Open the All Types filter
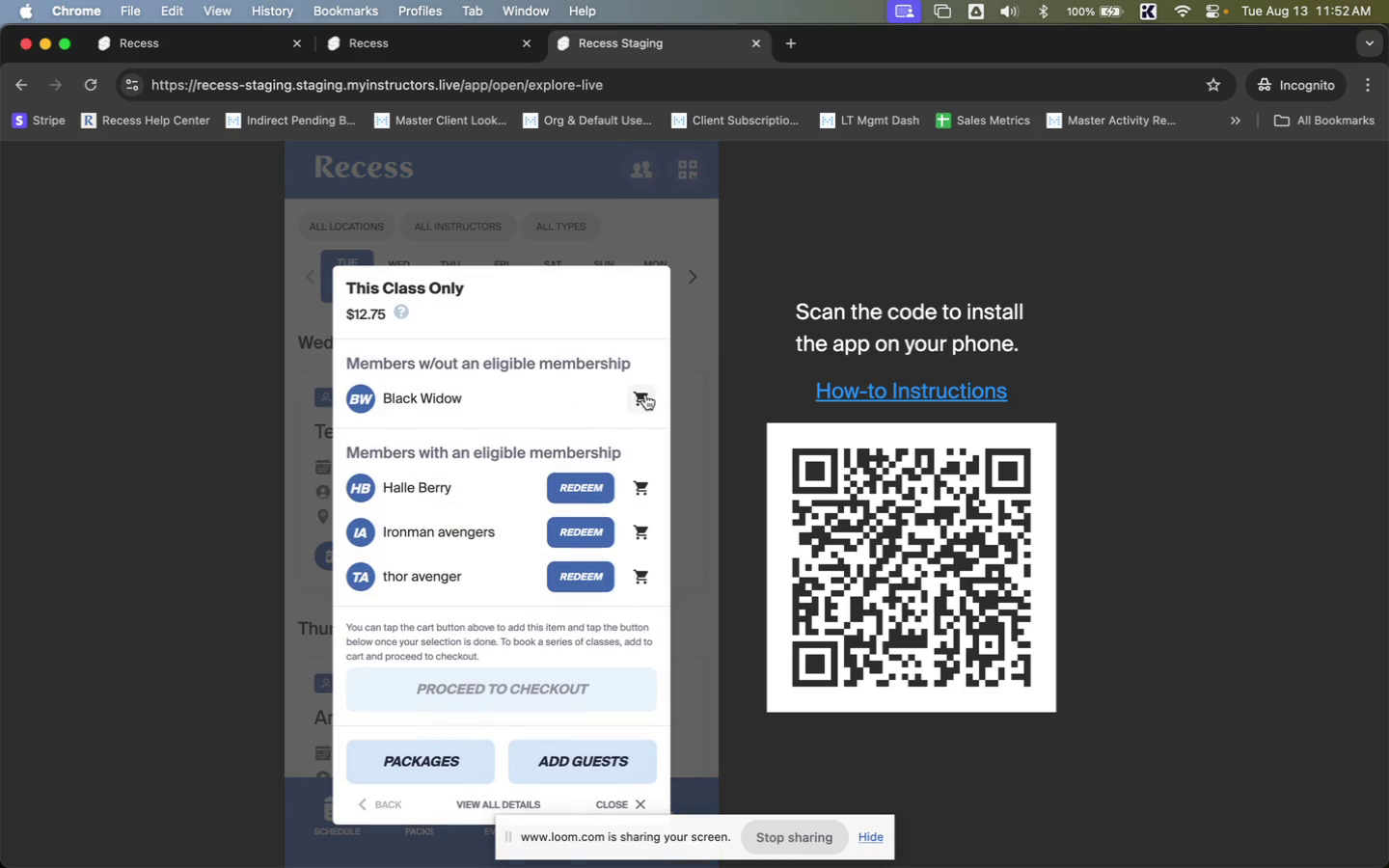Viewport: 1389px width, 868px height. pyautogui.click(x=561, y=227)
